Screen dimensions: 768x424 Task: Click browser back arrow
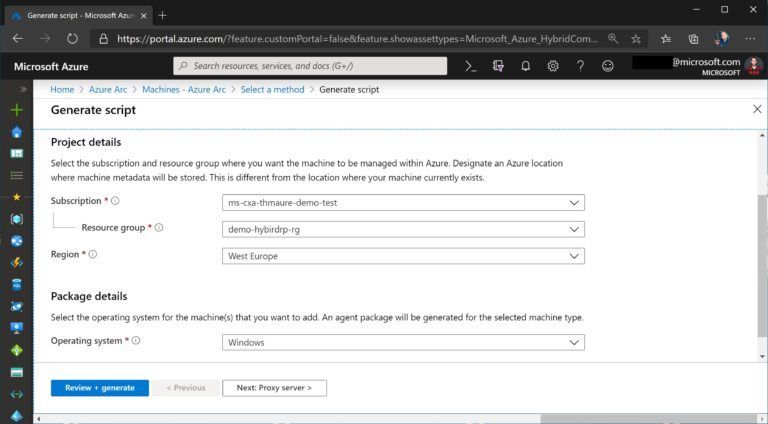18,38
